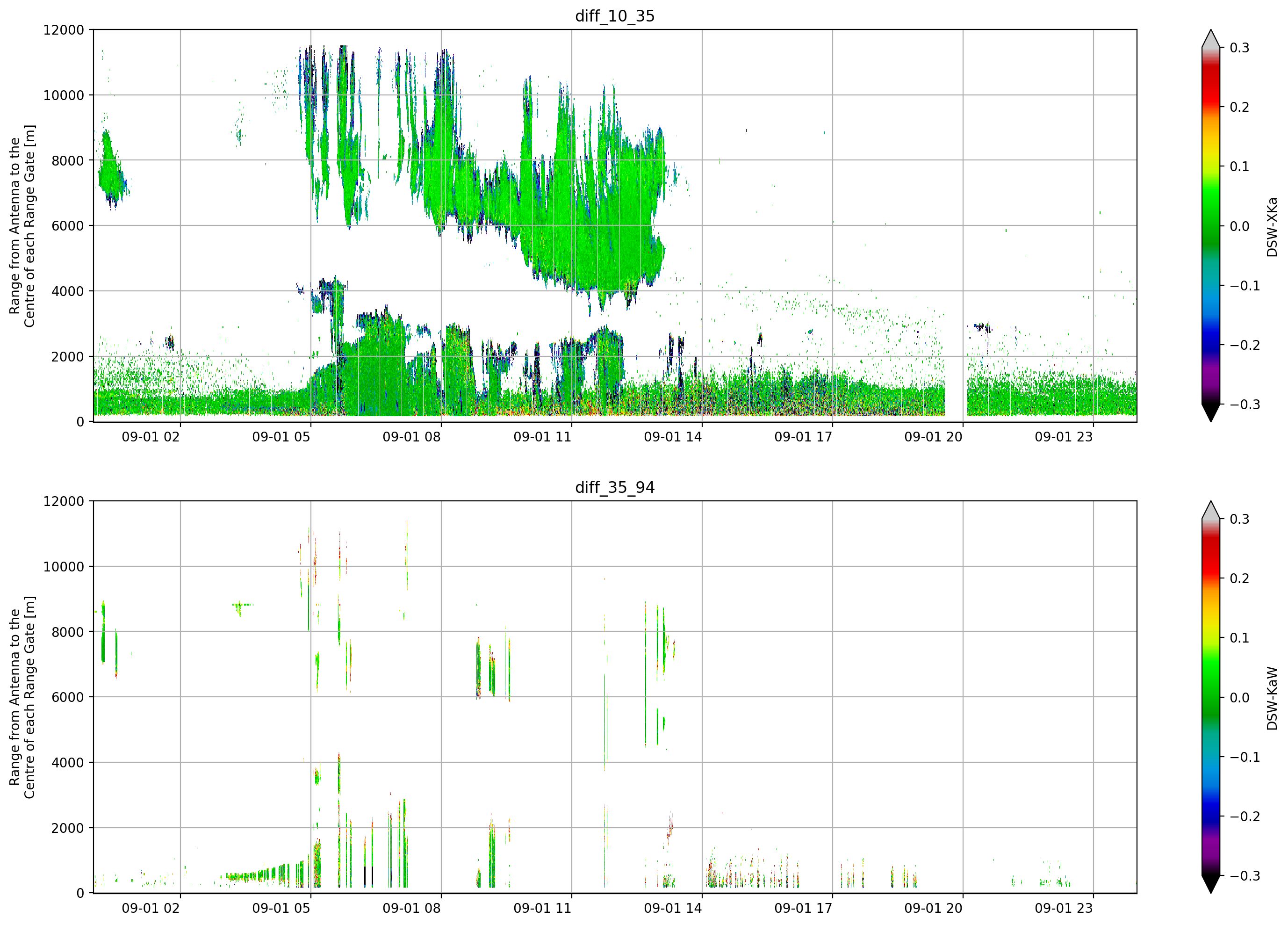Click the DSW-KaW colorbar label
1288x925 pixels.
point(1272,698)
